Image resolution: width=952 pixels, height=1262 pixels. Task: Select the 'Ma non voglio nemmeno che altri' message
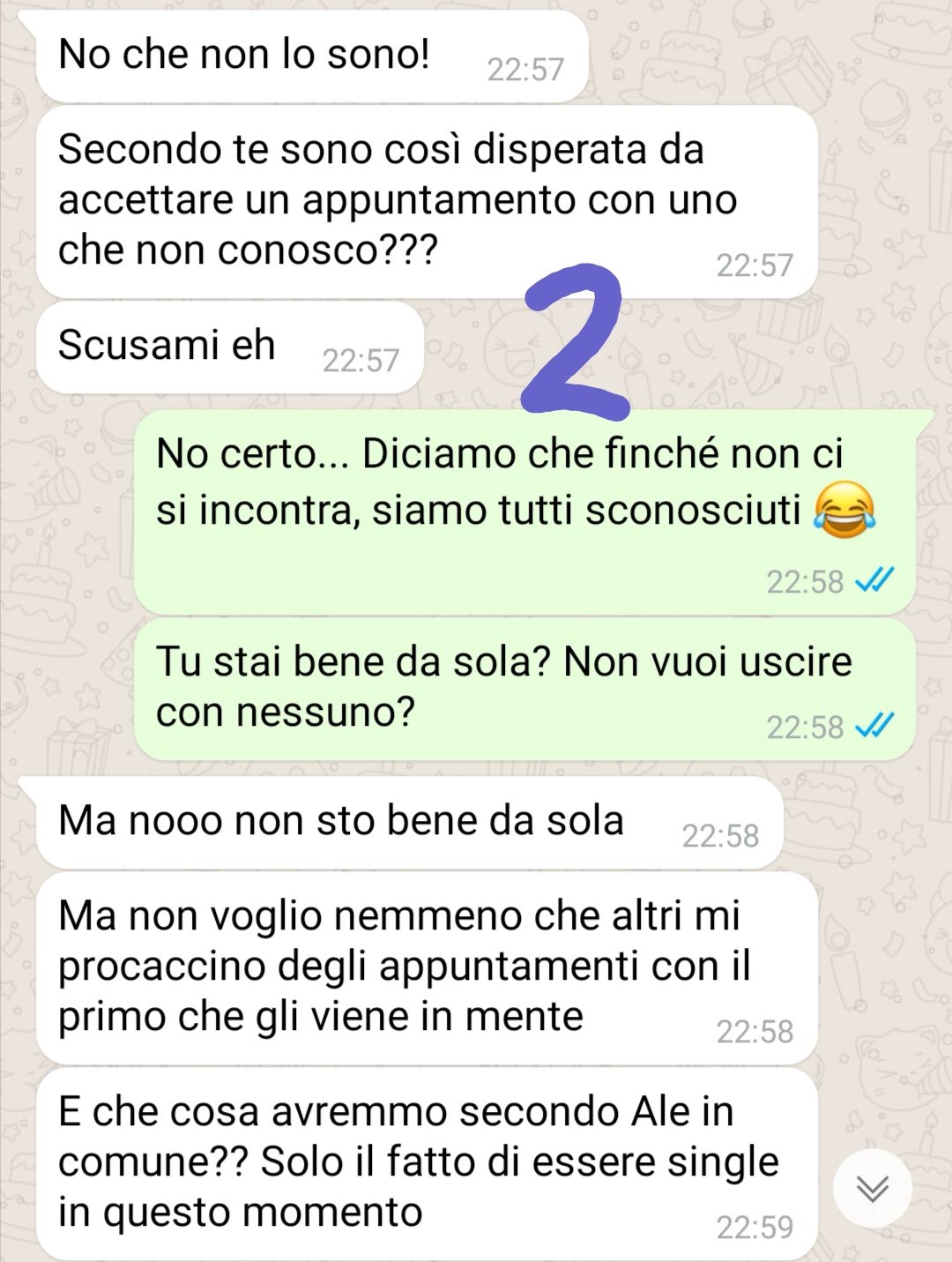(427, 968)
